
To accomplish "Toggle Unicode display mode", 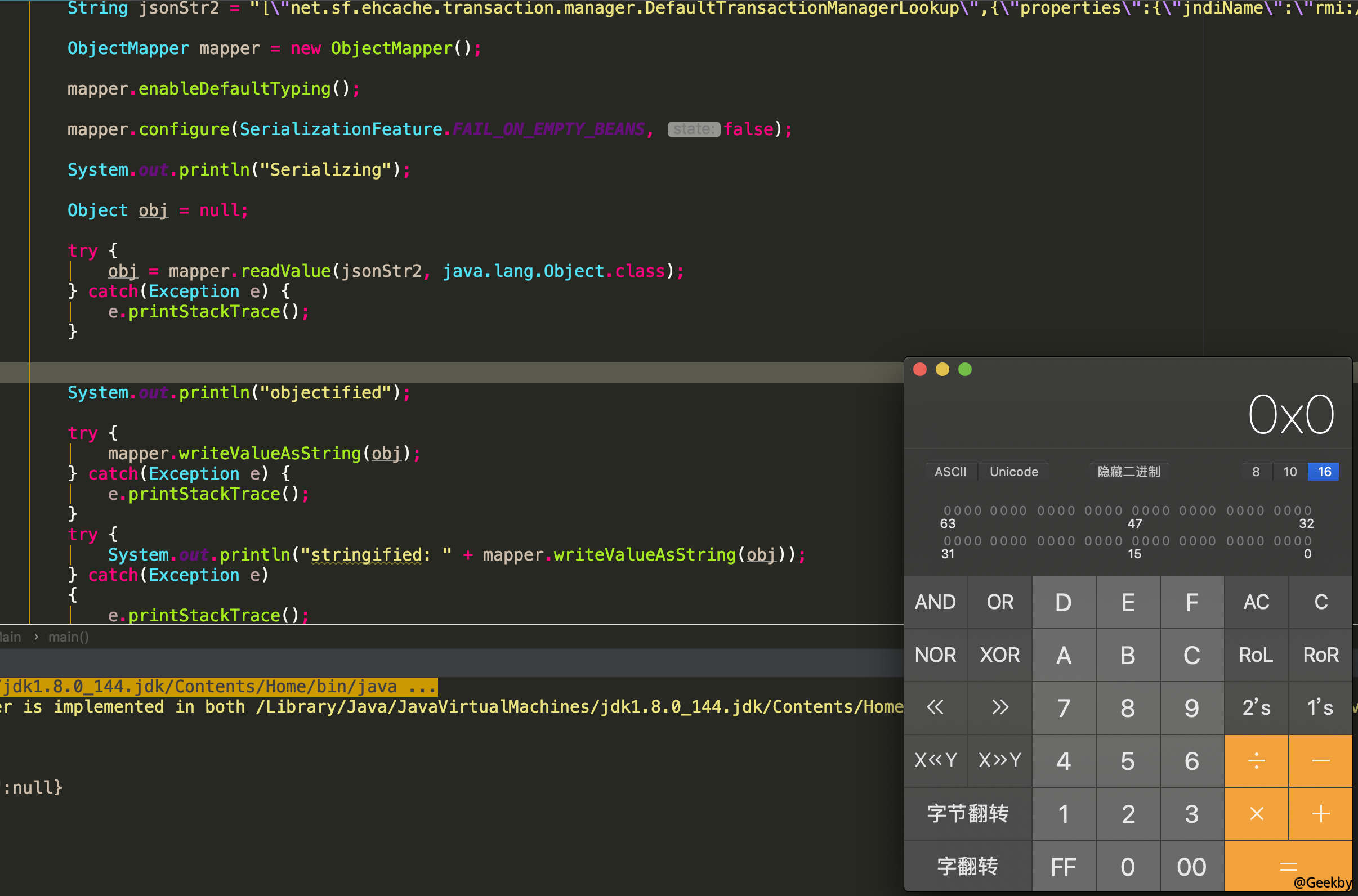I will tap(1013, 472).
